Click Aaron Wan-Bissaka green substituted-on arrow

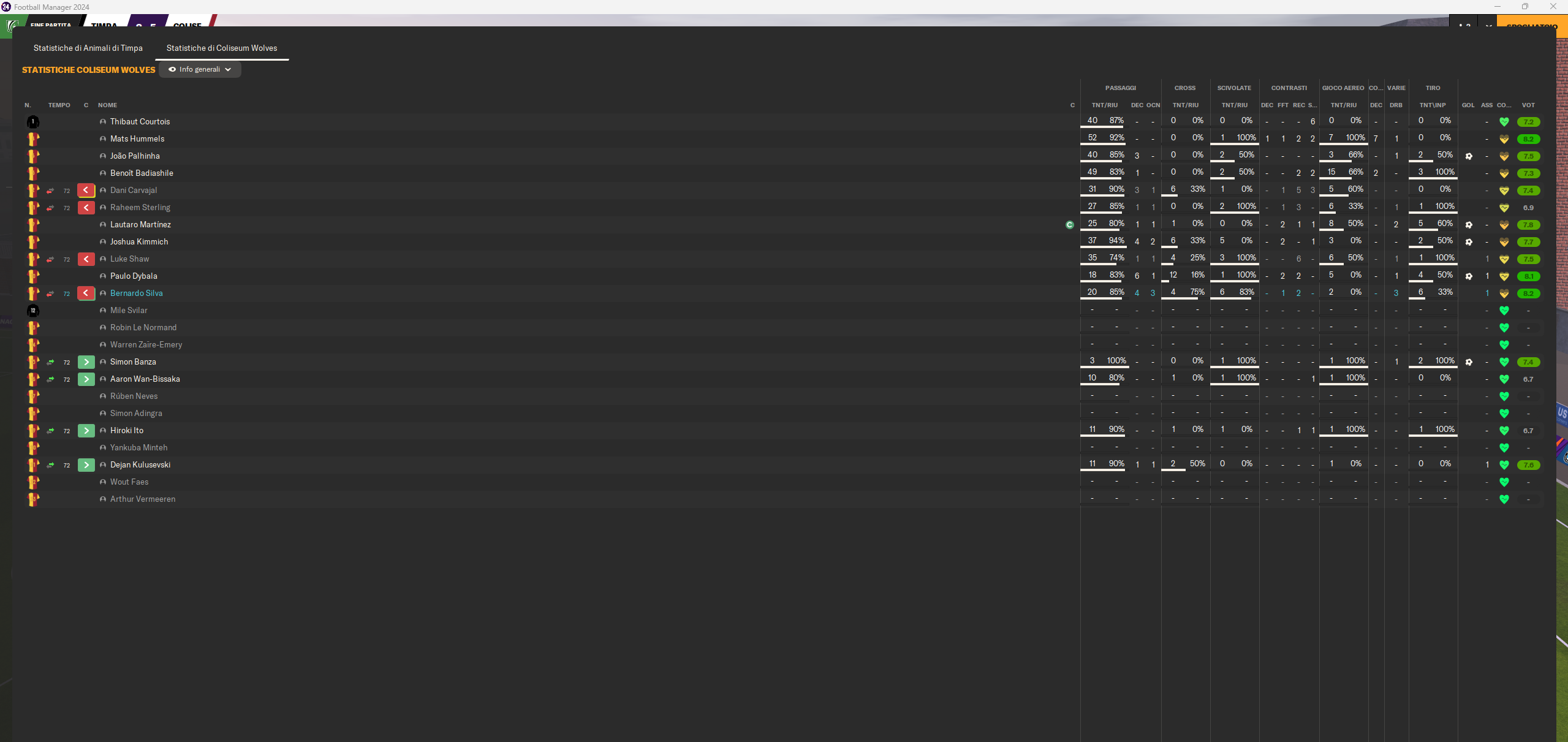click(86, 379)
